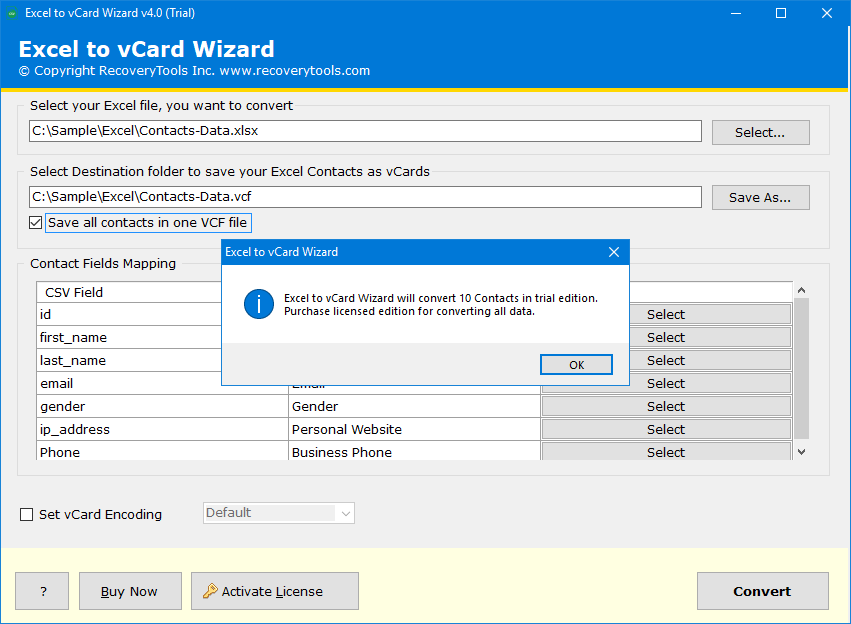Minimize the Excel to vCard Wizard window

tap(736, 13)
